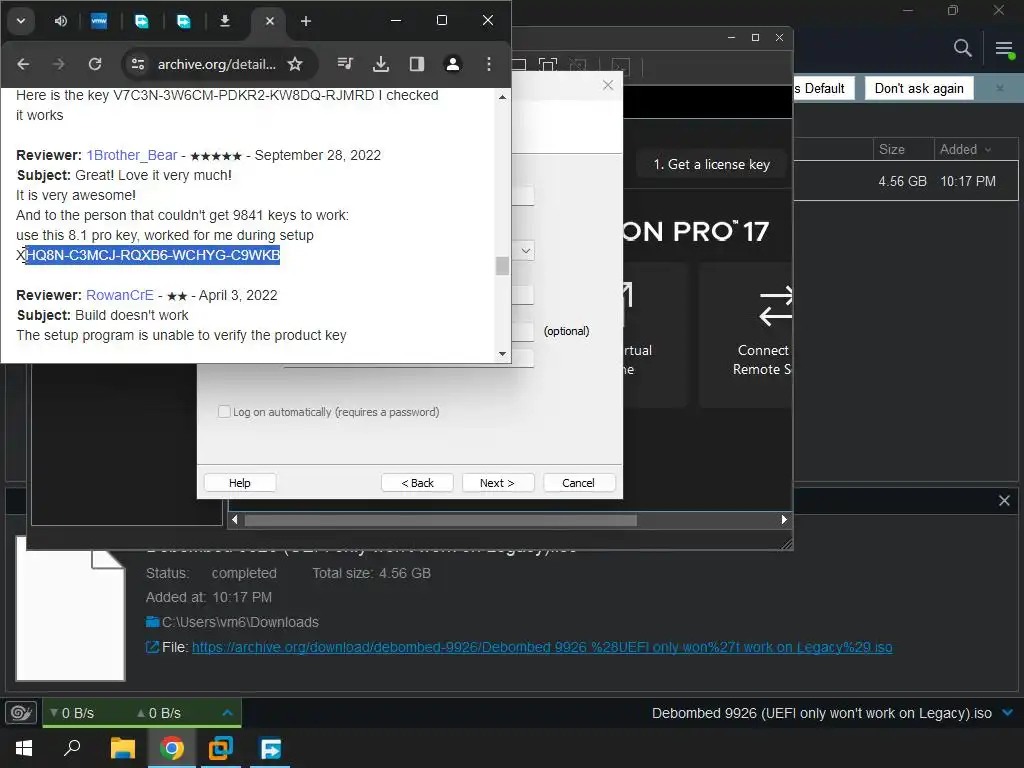Screen dimensions: 1024x768
Task: Expand the speed panel chevron
Action: (x=227, y=713)
